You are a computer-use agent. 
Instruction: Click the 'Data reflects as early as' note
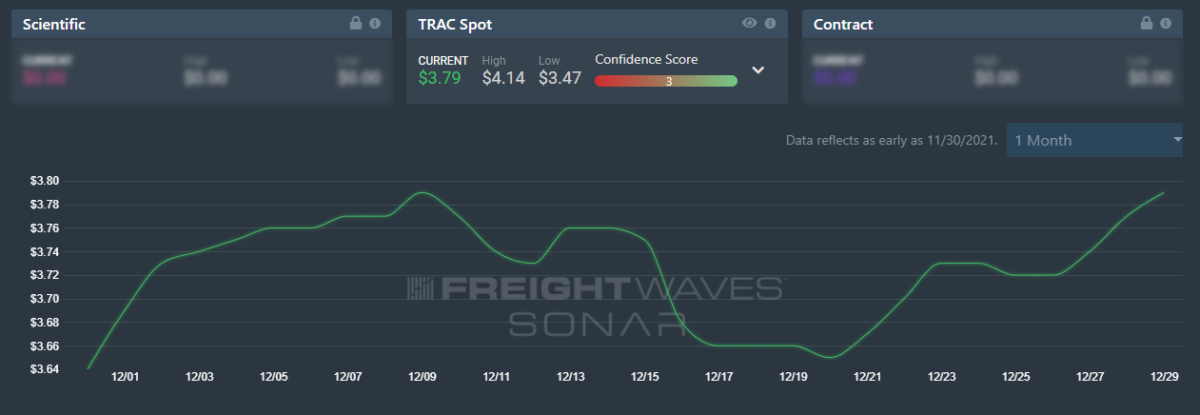coord(892,141)
